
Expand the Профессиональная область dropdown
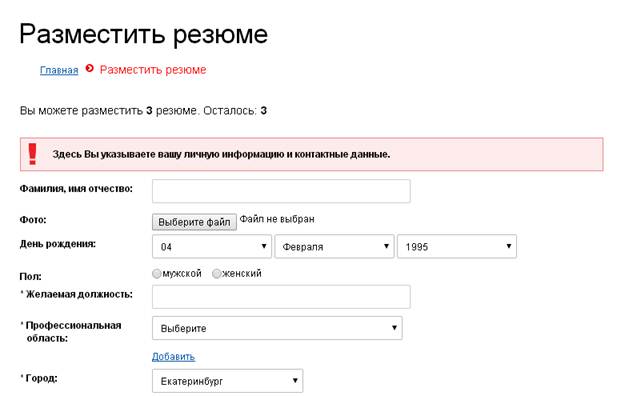pos(277,328)
